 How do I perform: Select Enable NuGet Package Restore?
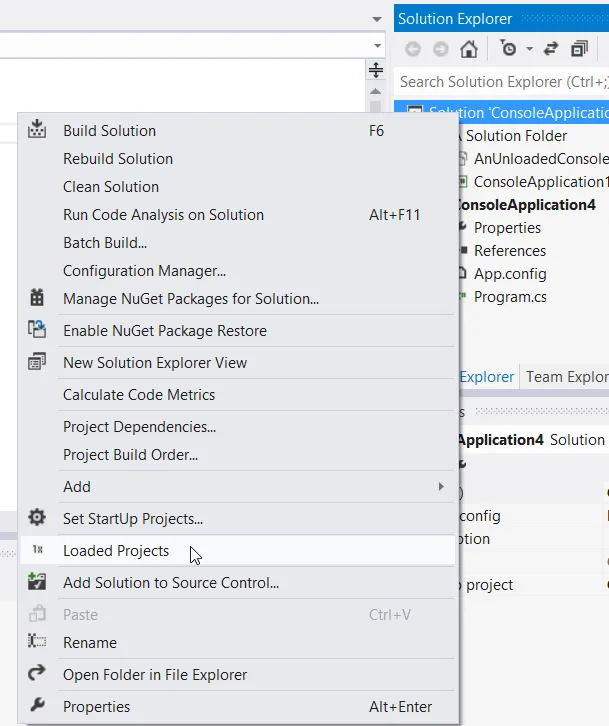pyautogui.click(x=238, y=331)
